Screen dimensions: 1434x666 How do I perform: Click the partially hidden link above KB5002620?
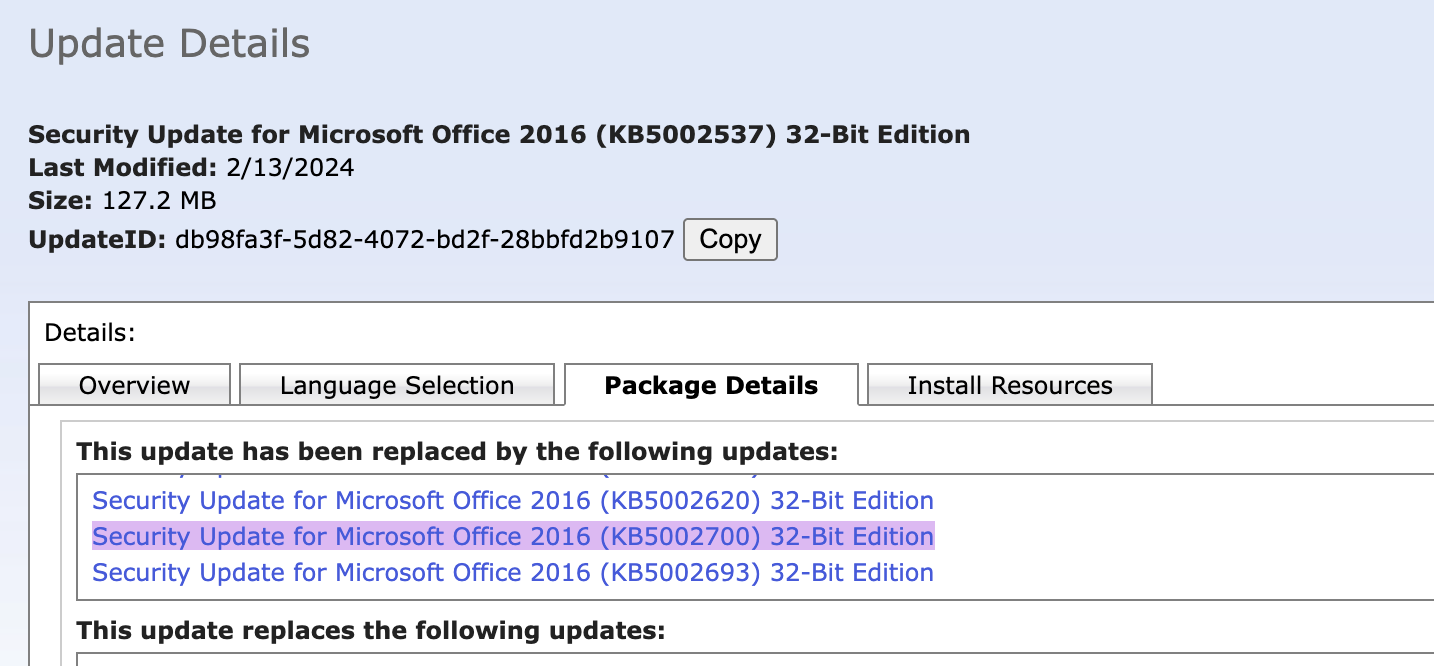pyautogui.click(x=425, y=473)
